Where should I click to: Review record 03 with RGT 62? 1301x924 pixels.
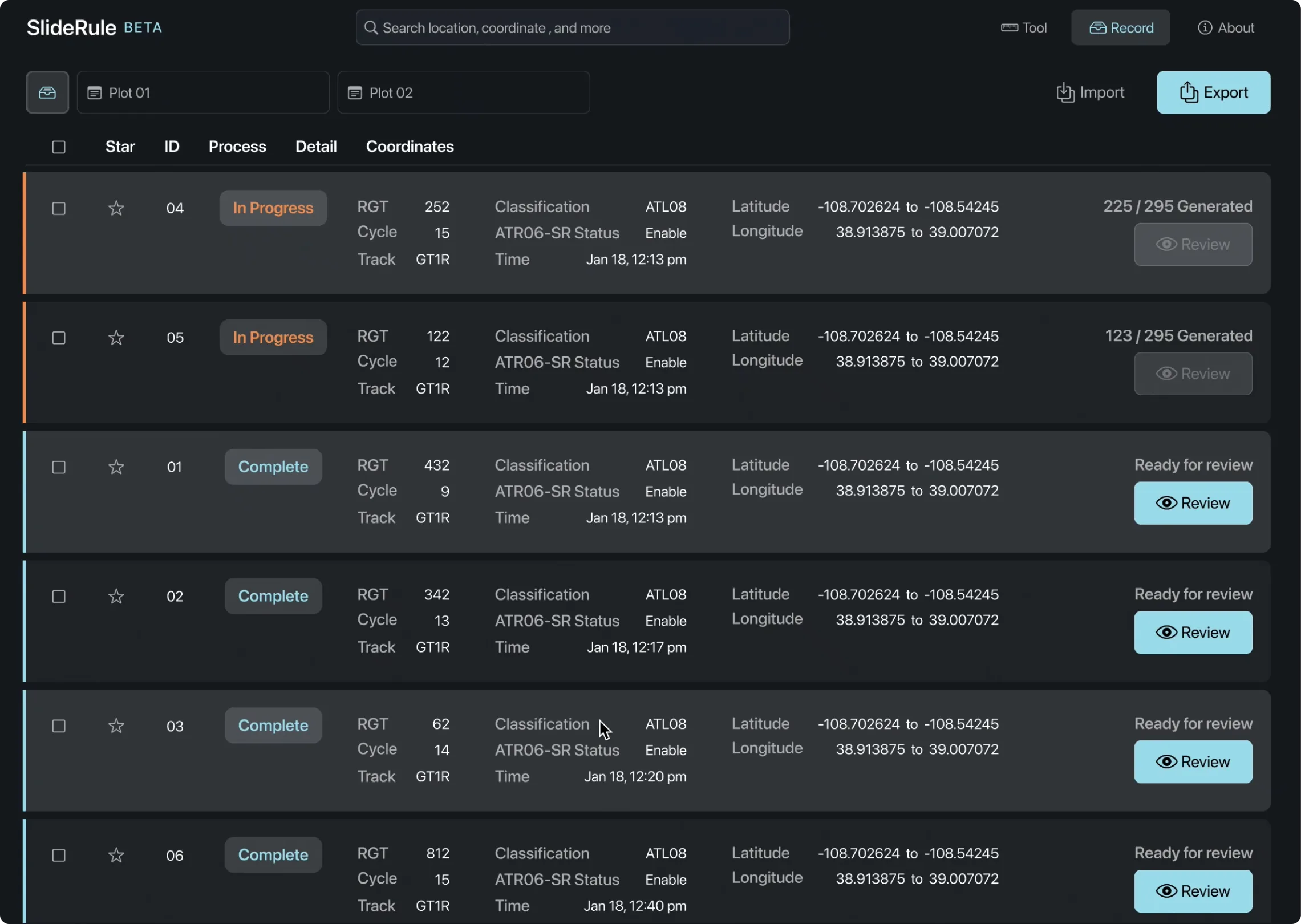[x=1193, y=762]
